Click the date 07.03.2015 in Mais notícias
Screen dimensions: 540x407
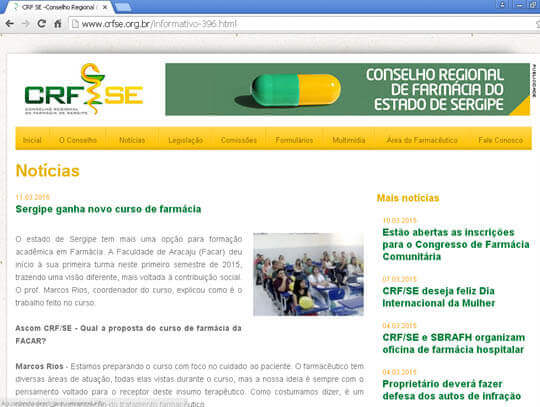point(399,279)
